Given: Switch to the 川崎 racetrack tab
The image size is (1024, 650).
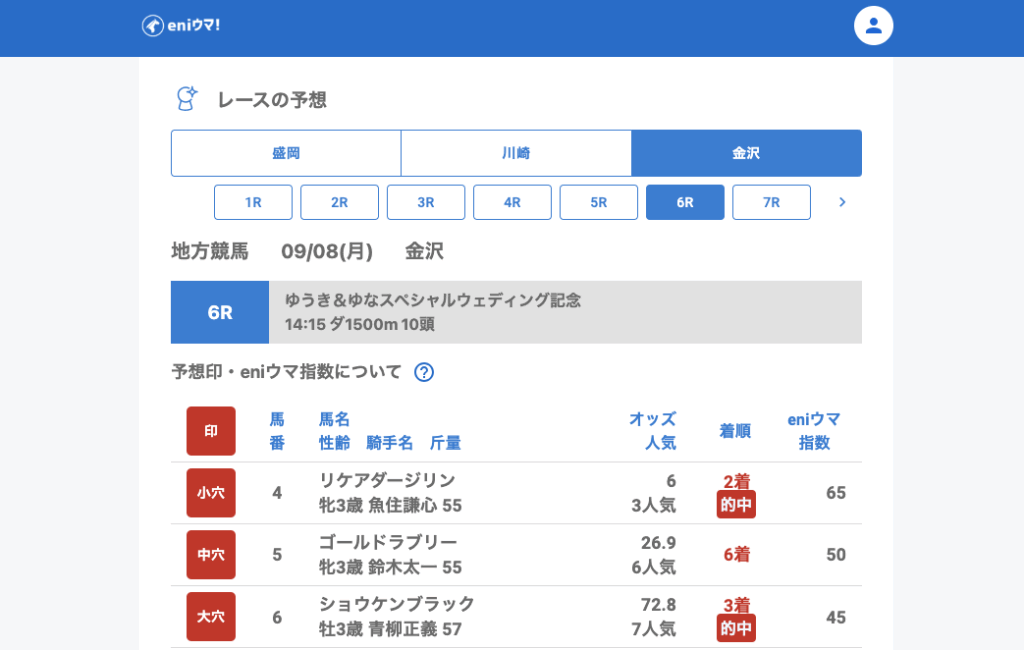Looking at the screenshot, I should [x=516, y=153].
